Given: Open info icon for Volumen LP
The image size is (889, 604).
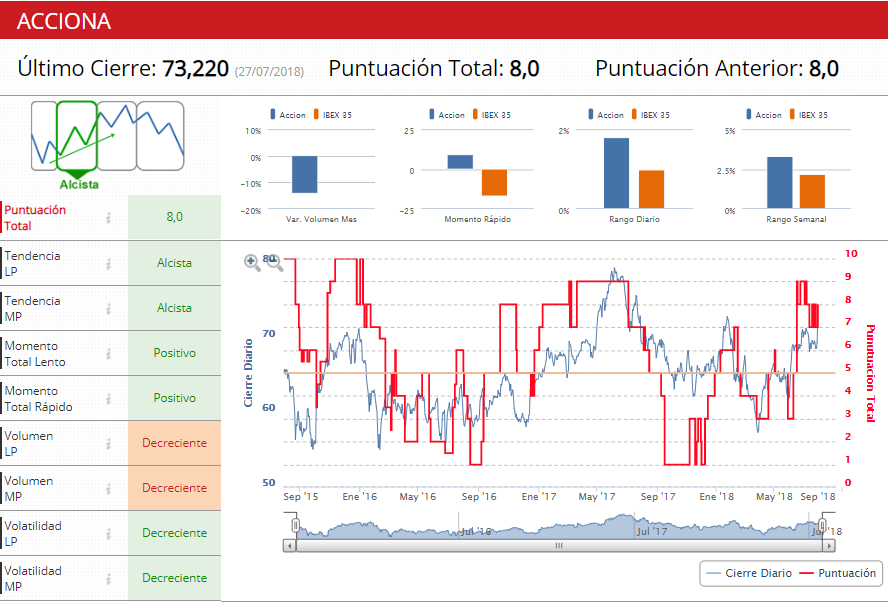Looking at the screenshot, I should tap(108, 444).
